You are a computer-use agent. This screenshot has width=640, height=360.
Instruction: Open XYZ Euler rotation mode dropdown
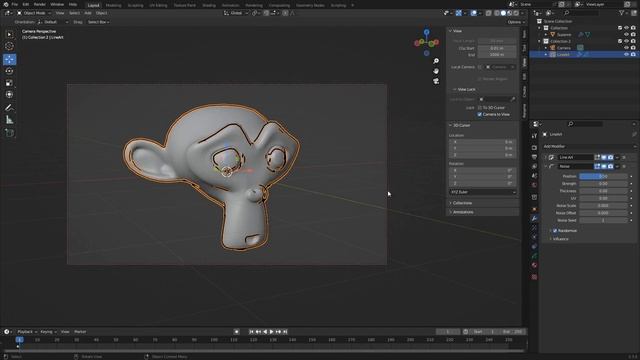pos(483,192)
